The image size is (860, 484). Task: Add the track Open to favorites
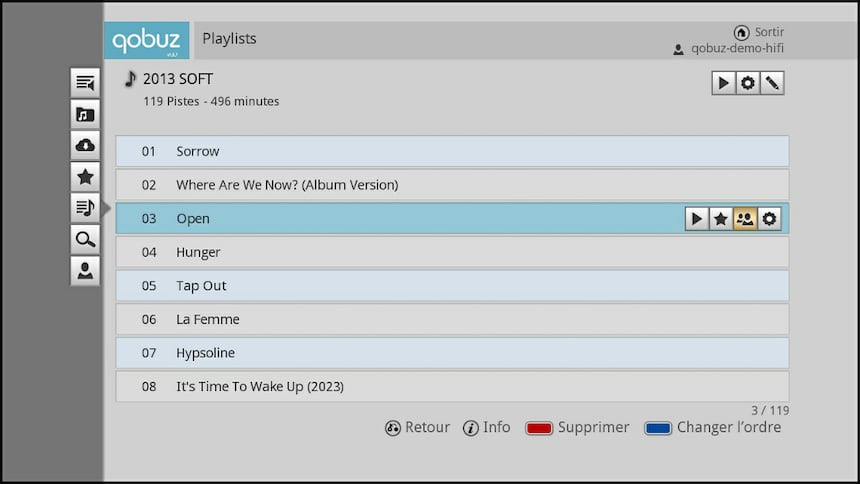tap(721, 219)
